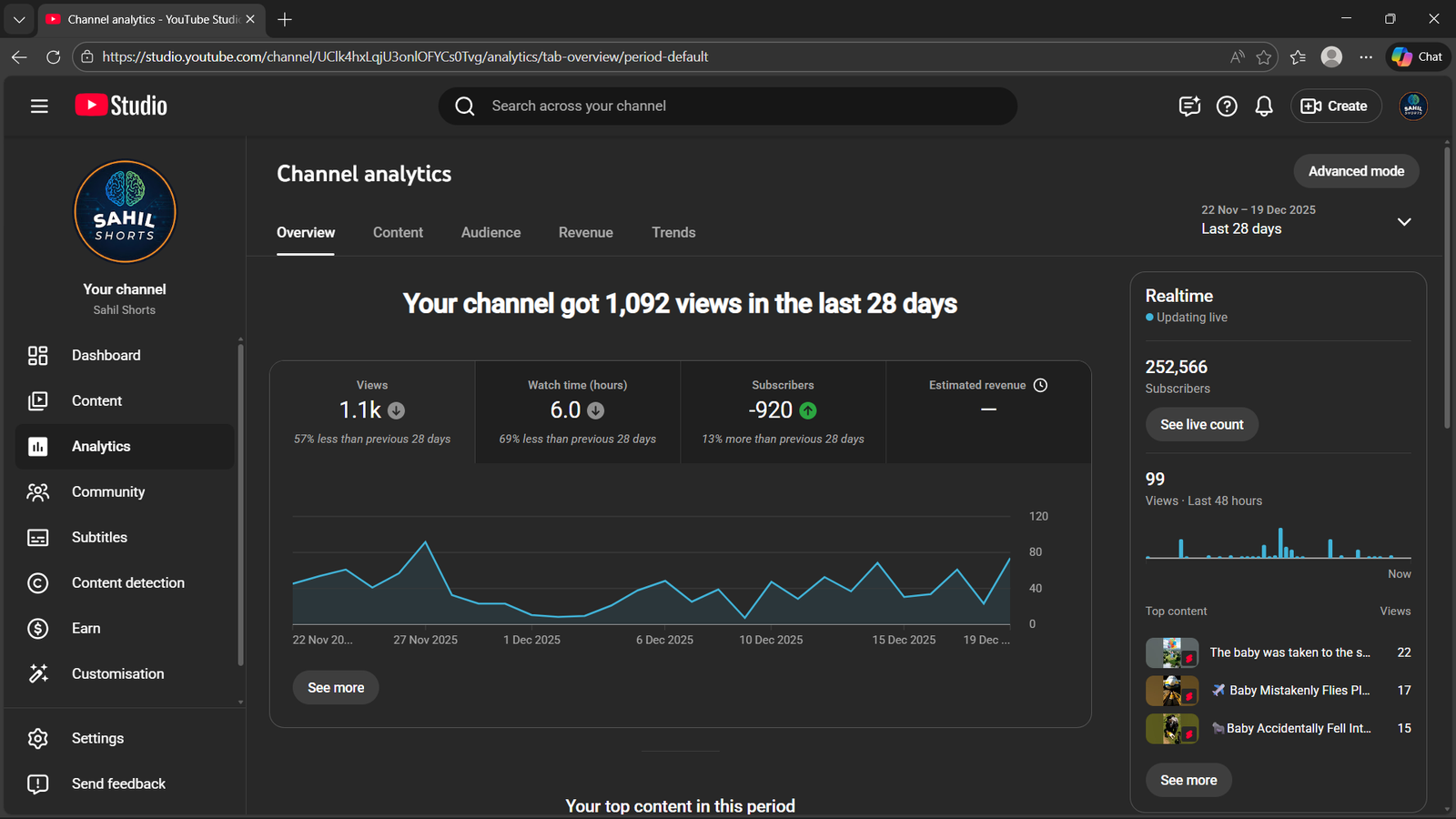Expand the Last 28 days date range
The image size is (1456, 819).
tap(1403, 222)
